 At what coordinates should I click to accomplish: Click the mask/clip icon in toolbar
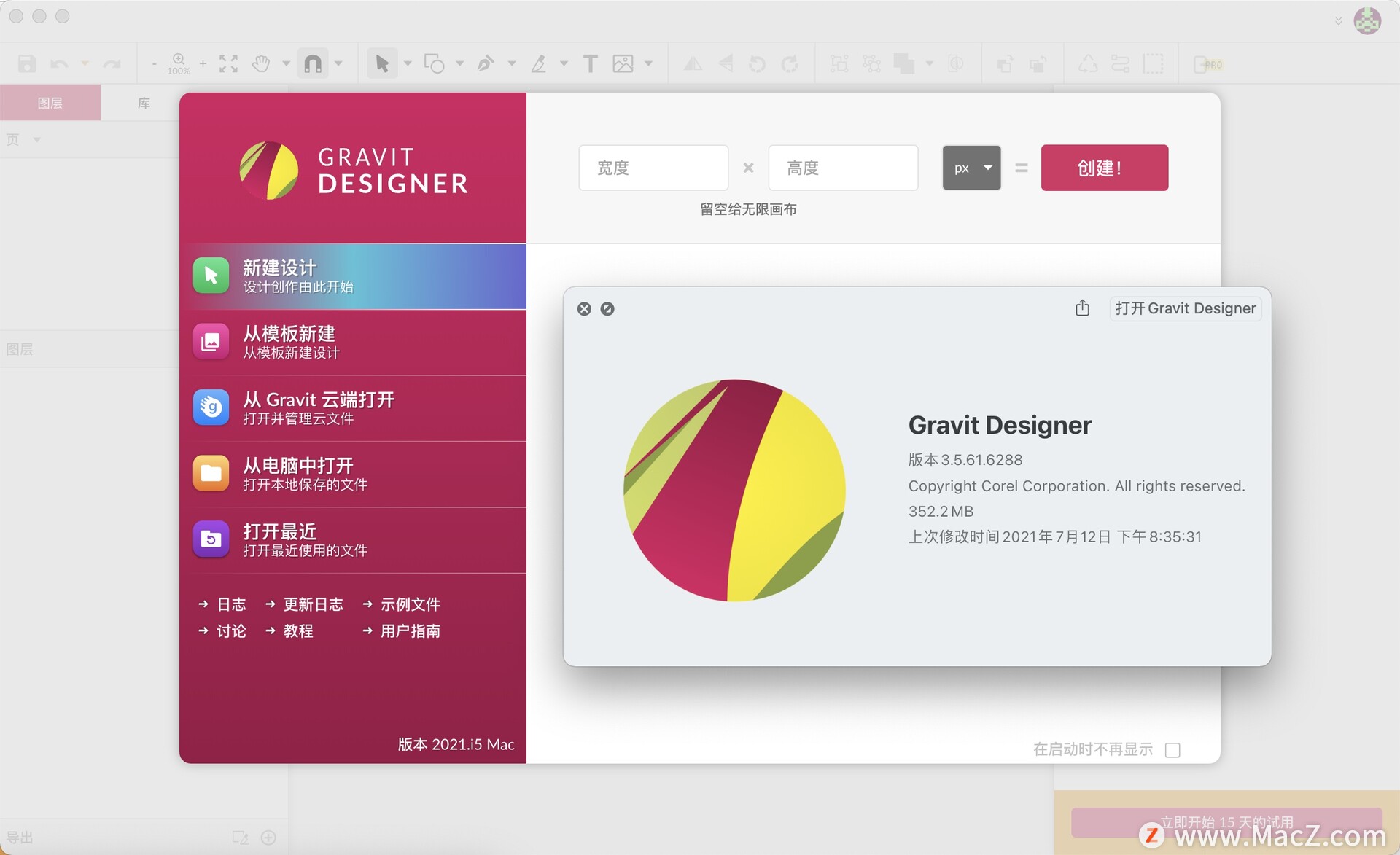coord(955,64)
